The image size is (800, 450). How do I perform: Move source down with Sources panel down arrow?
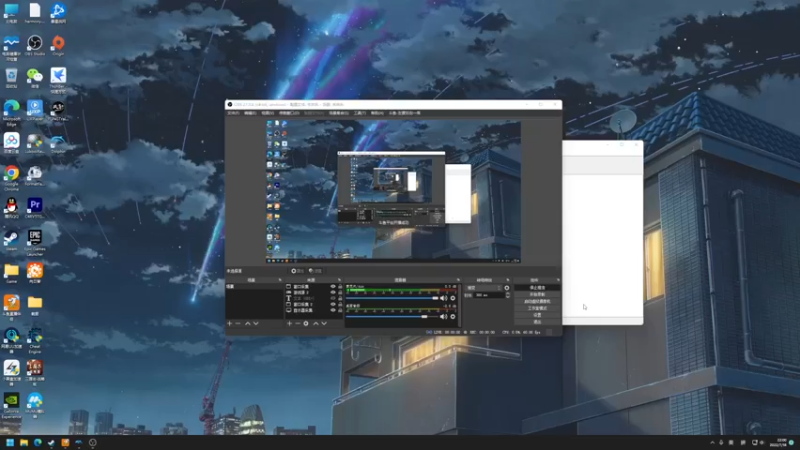click(x=324, y=323)
